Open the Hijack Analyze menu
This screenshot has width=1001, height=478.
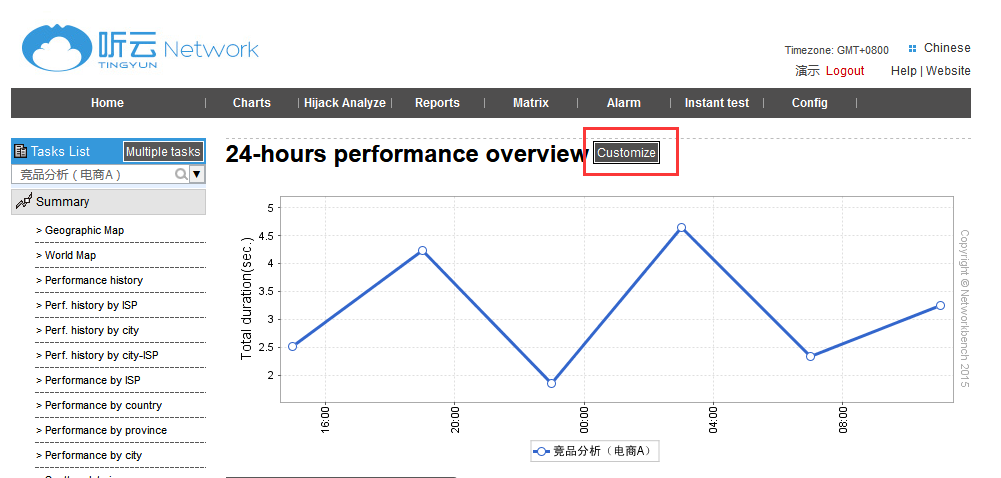click(344, 103)
